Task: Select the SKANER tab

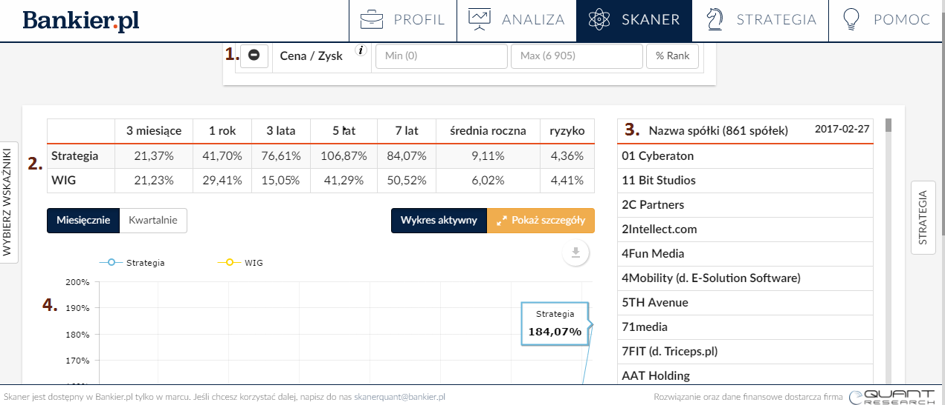Action: click(x=634, y=20)
